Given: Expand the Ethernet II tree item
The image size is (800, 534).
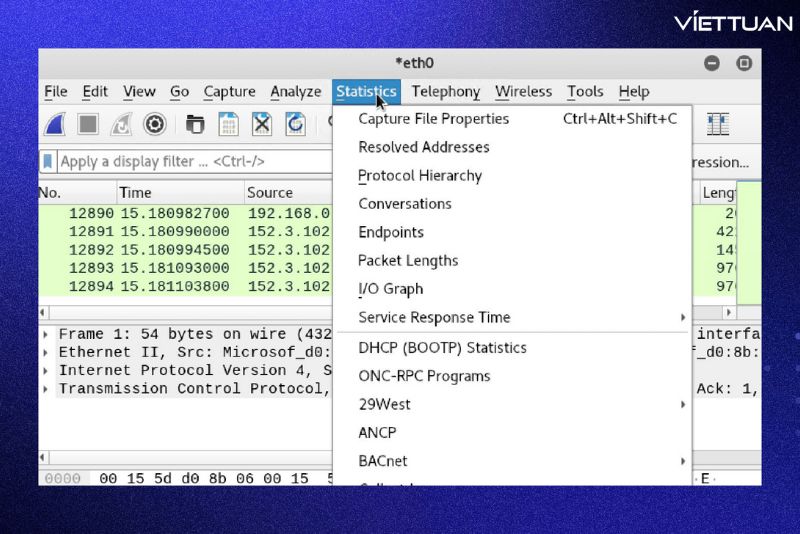Looking at the screenshot, I should point(45,352).
